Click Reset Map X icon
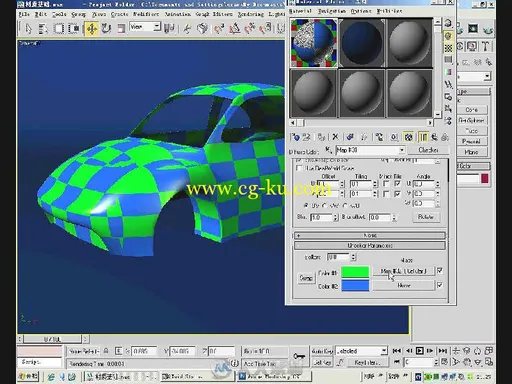The height and width of the screenshot is (384, 512). coord(335,137)
